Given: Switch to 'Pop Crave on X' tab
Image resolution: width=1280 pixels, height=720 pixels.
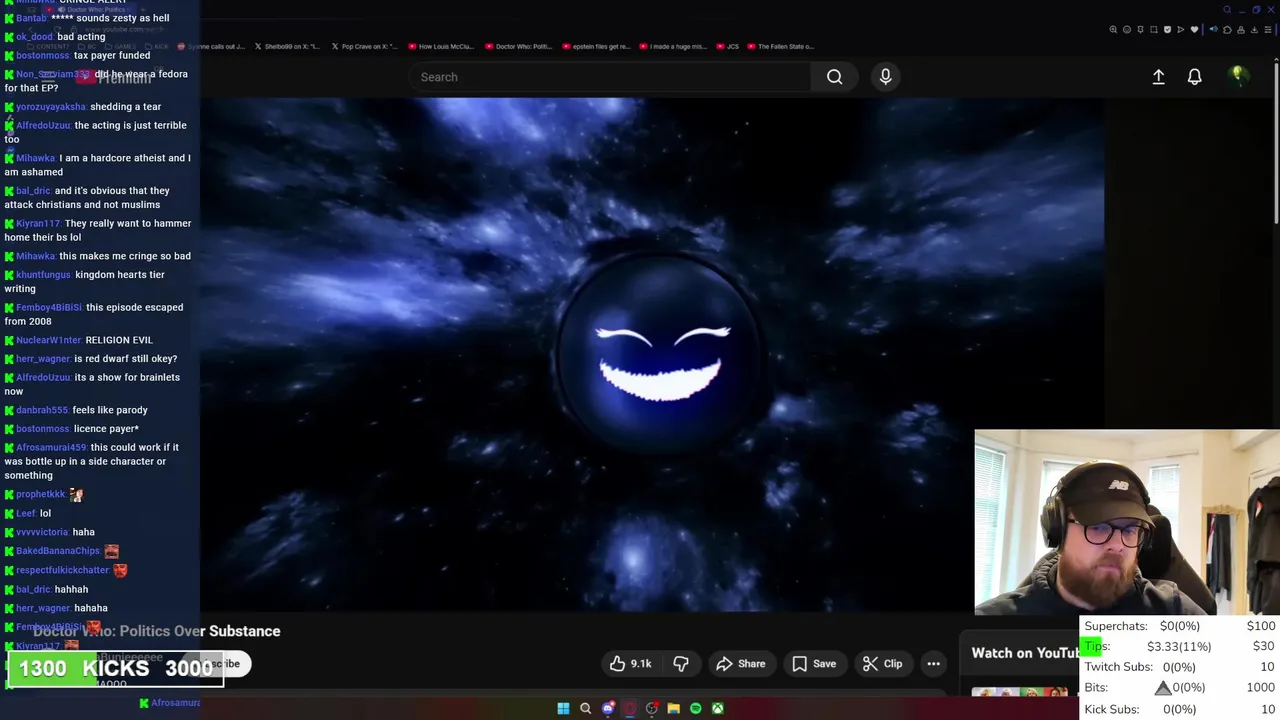Looking at the screenshot, I should 364,46.
